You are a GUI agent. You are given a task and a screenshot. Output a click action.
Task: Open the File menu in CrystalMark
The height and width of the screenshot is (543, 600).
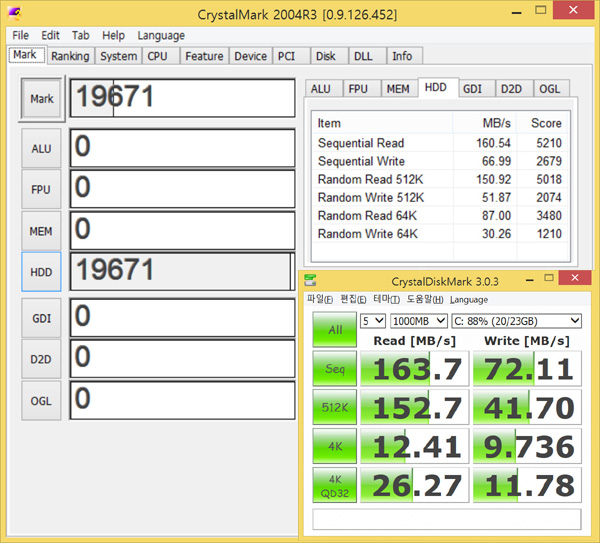click(20, 35)
